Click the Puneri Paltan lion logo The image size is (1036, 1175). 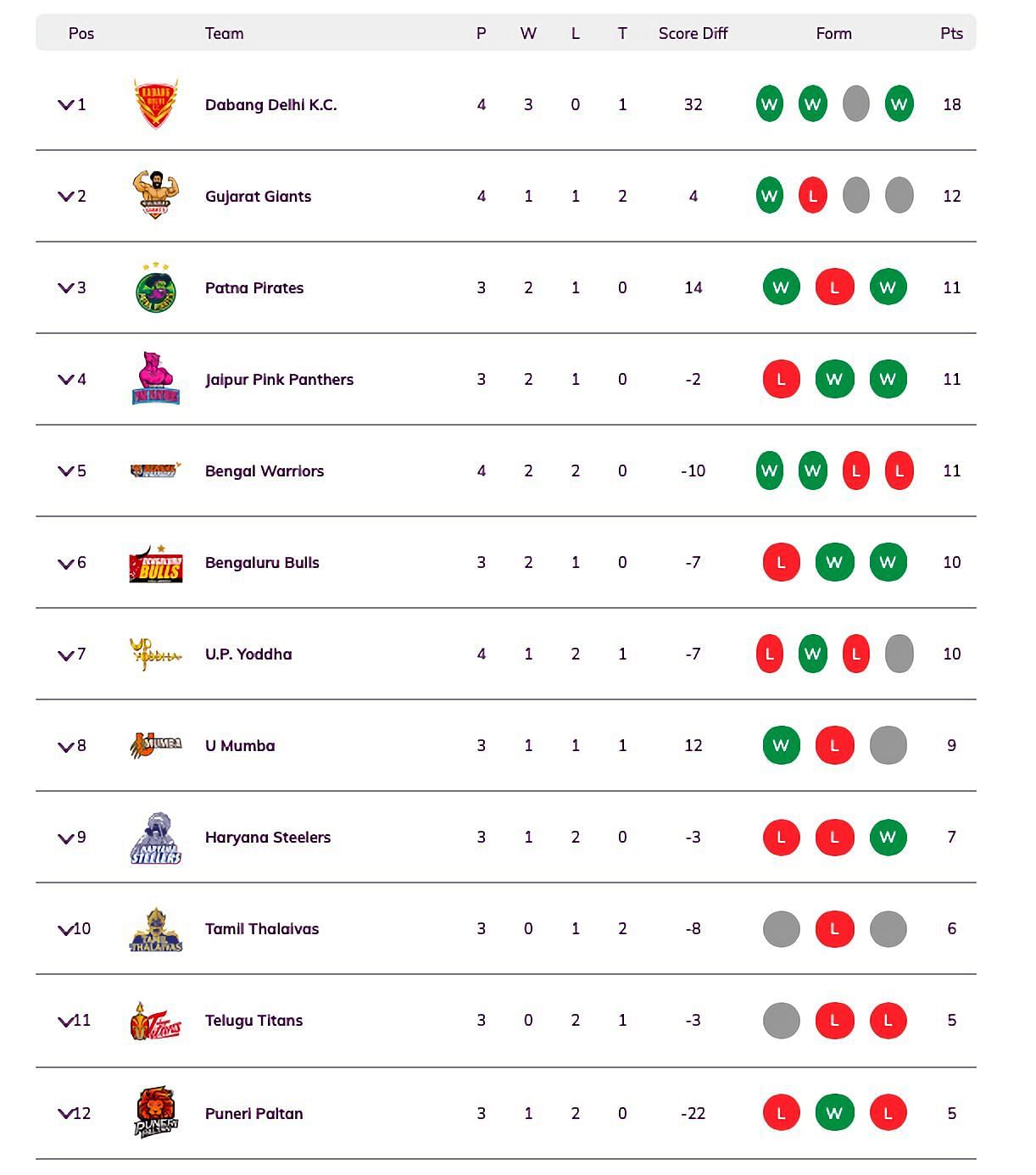pos(156,1112)
